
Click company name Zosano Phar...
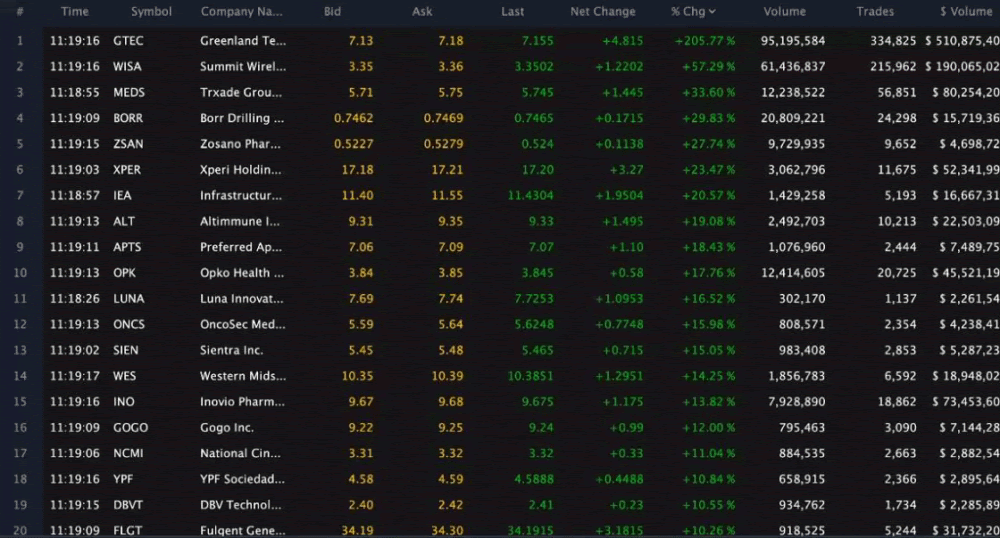pyautogui.click(x=240, y=144)
